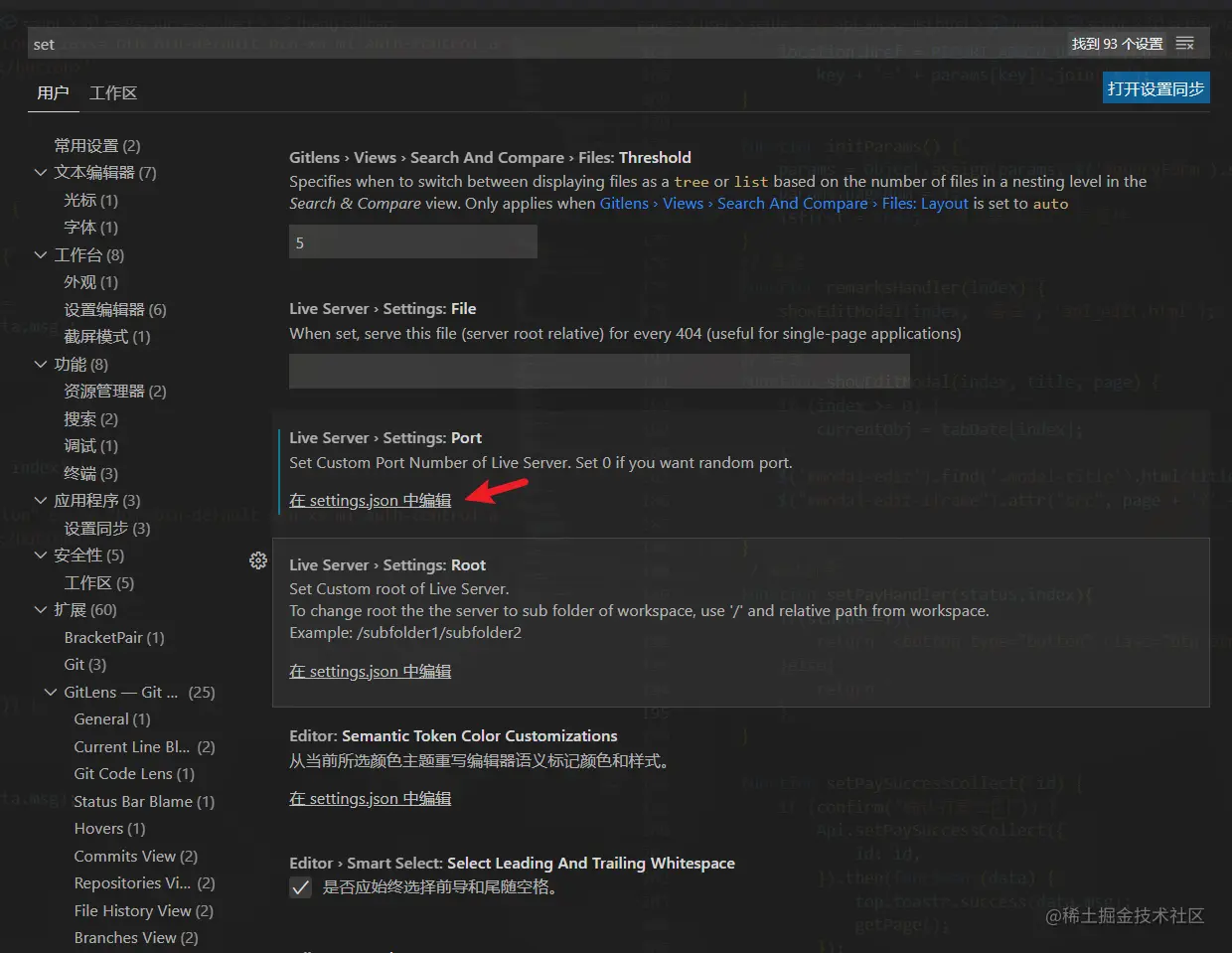1232x953 pixels.
Task: Select Status Bar Blame (1) entry
Action: 144,801
